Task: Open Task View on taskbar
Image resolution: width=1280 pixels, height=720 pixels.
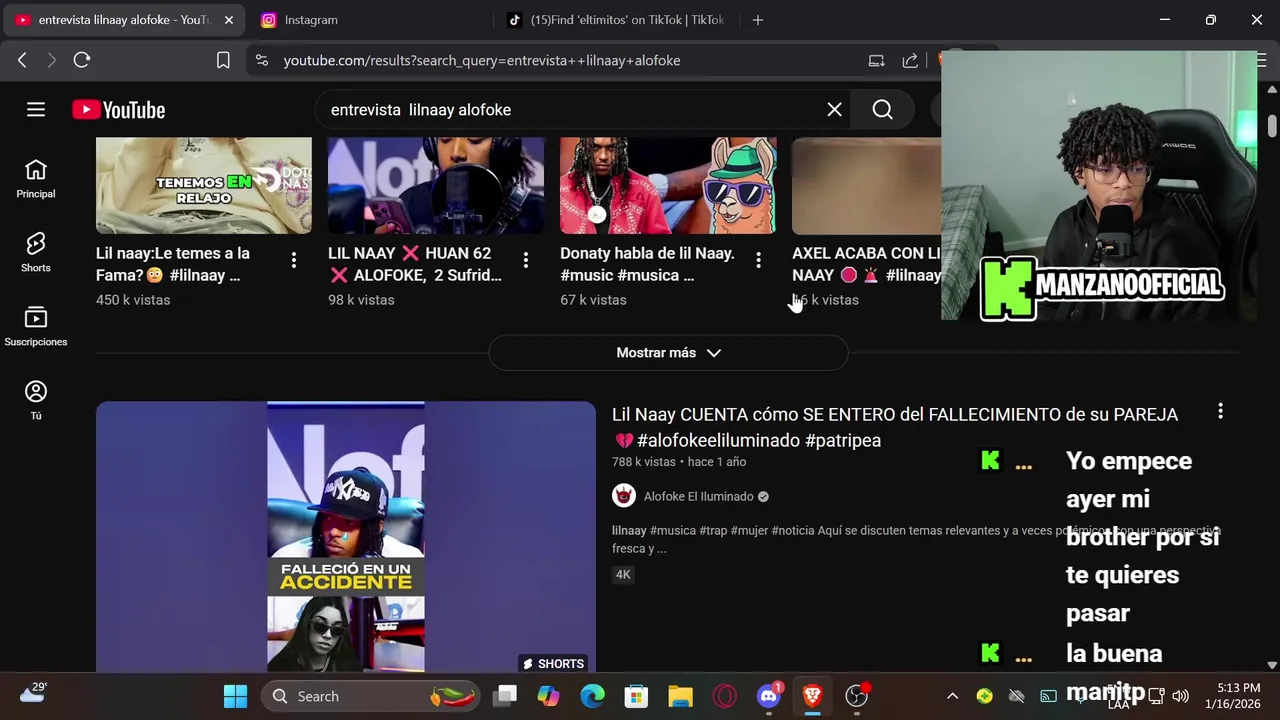Action: (x=506, y=696)
